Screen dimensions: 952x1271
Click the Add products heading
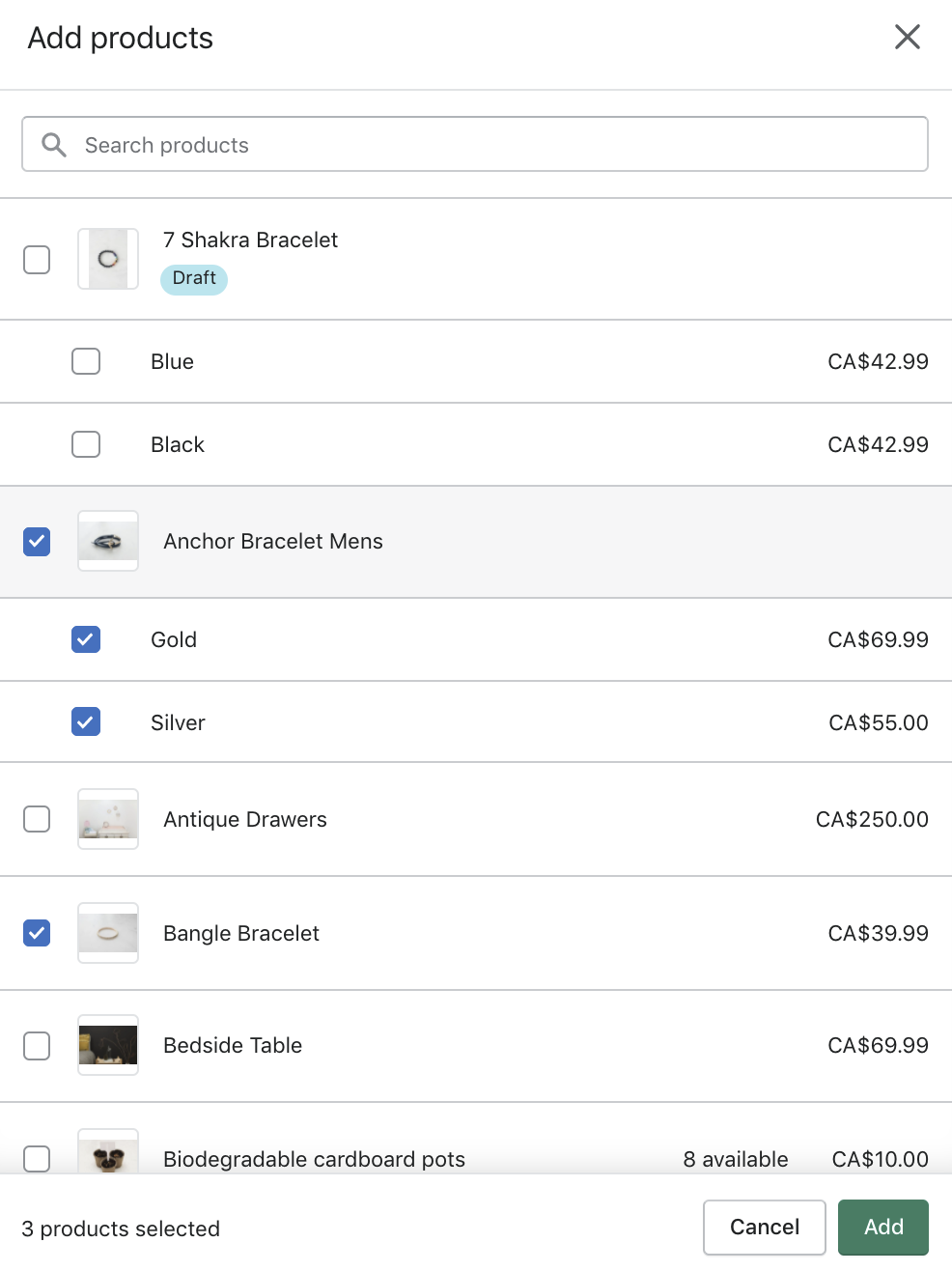click(x=121, y=38)
